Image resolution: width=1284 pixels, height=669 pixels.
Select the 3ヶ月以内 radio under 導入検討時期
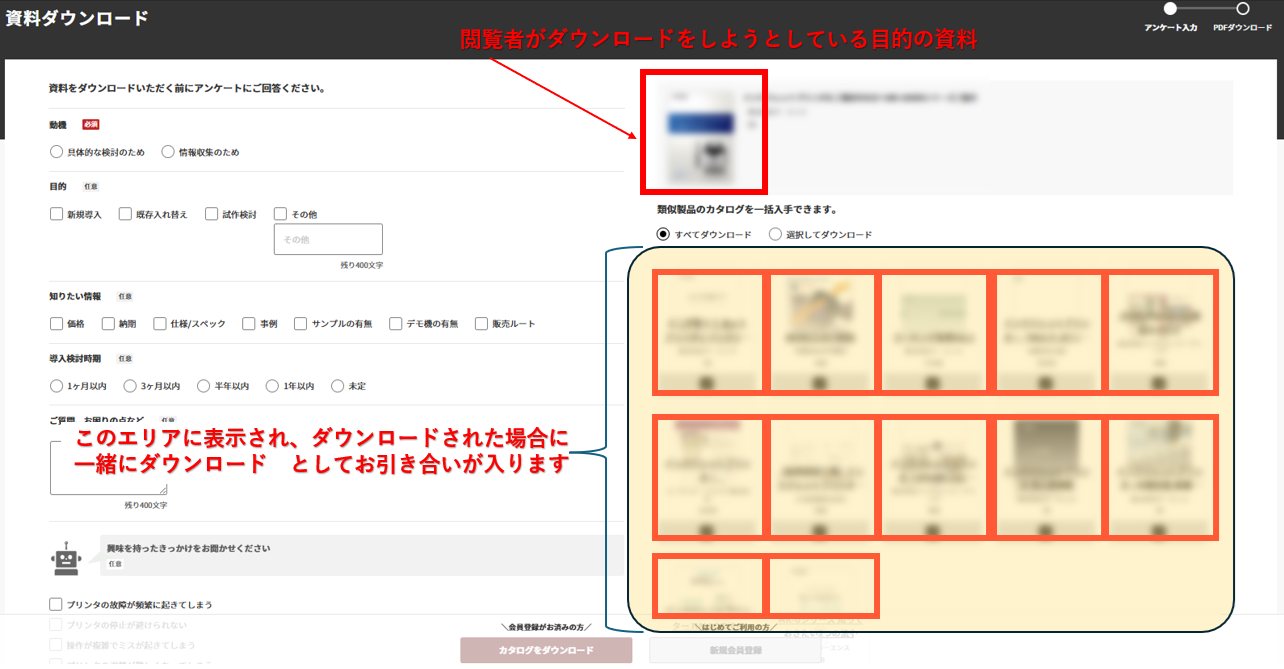[129, 385]
